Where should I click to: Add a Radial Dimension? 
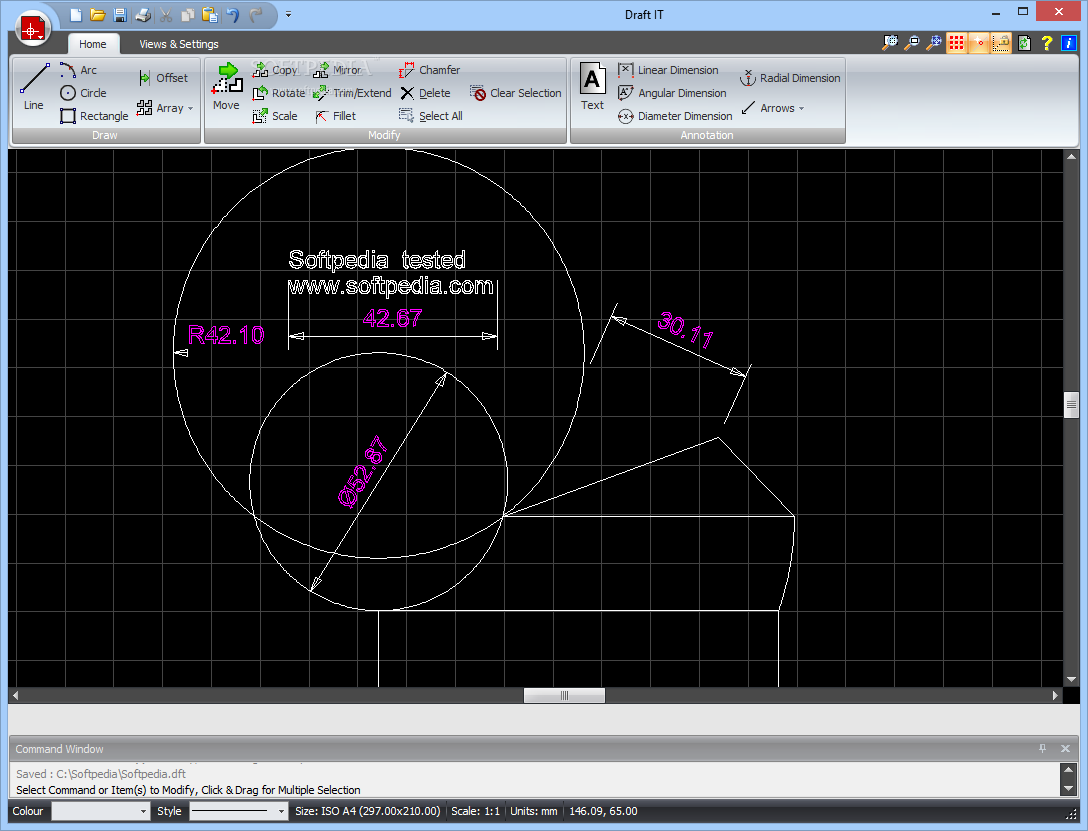click(x=790, y=78)
